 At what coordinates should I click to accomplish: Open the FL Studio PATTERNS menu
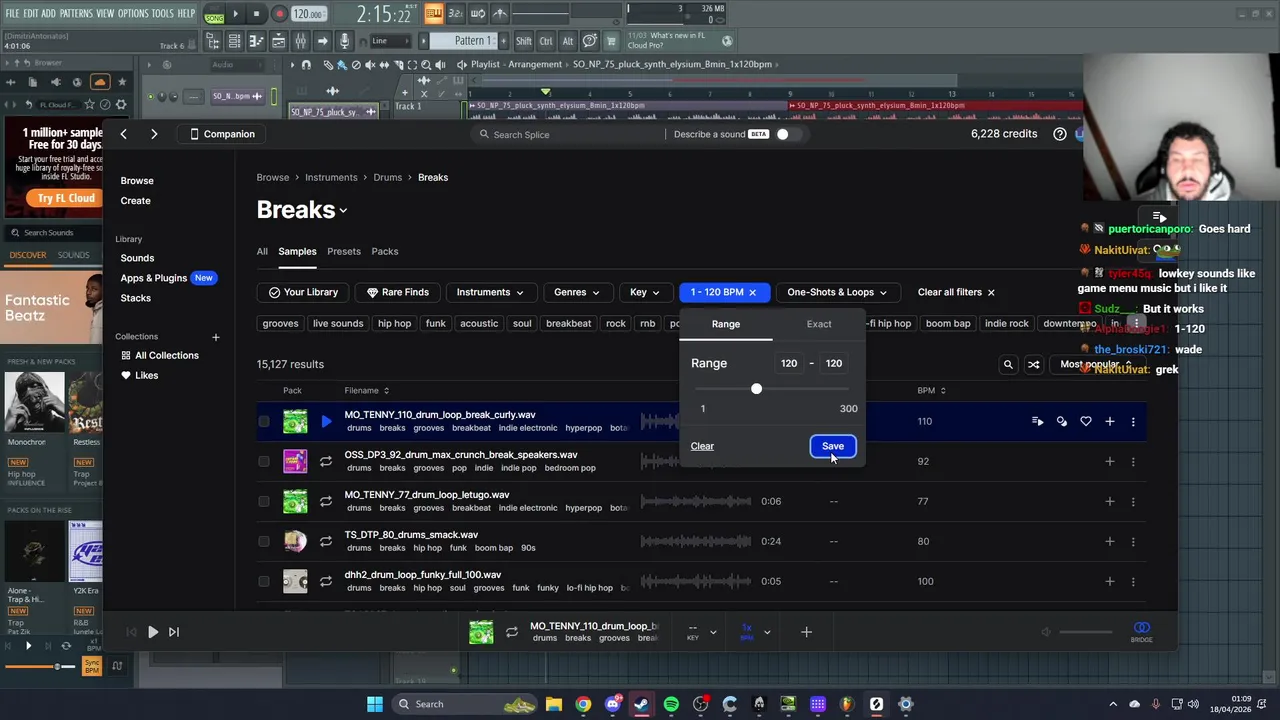click(75, 13)
